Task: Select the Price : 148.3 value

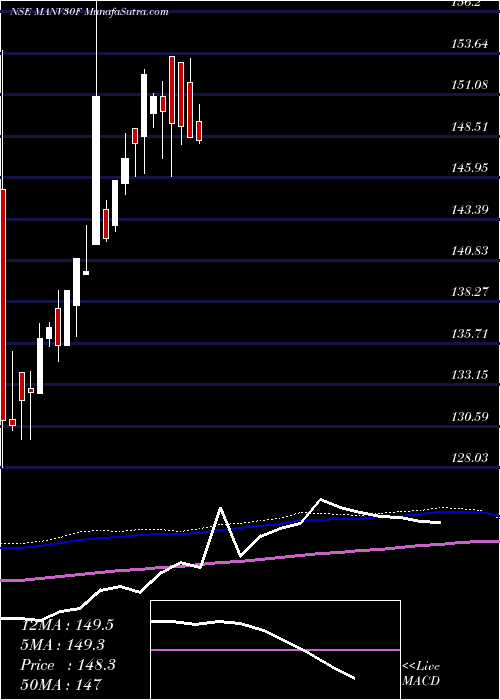Action: point(68,665)
